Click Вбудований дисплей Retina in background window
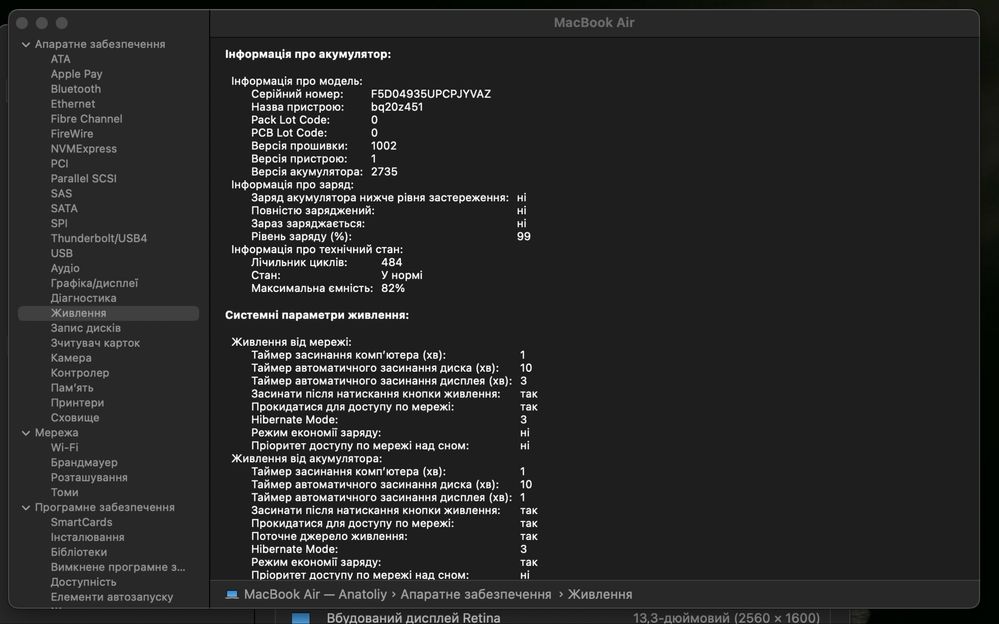 click(x=413, y=618)
